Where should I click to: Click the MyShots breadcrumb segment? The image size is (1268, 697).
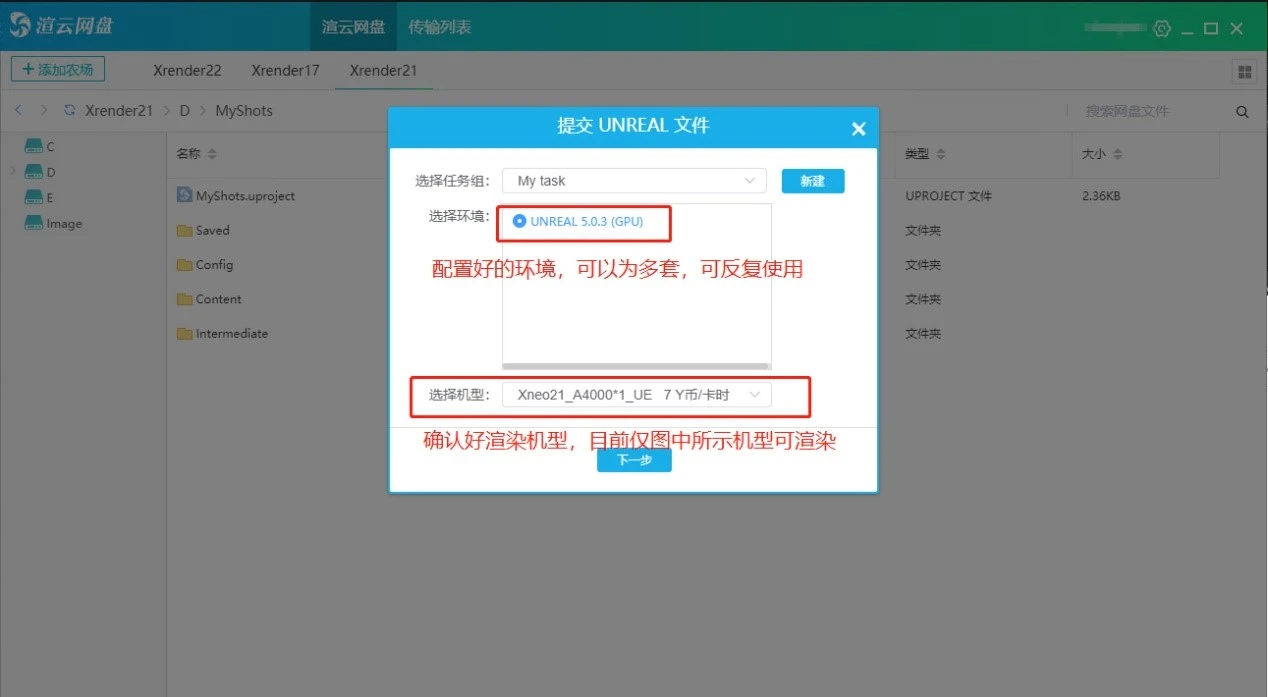click(244, 111)
